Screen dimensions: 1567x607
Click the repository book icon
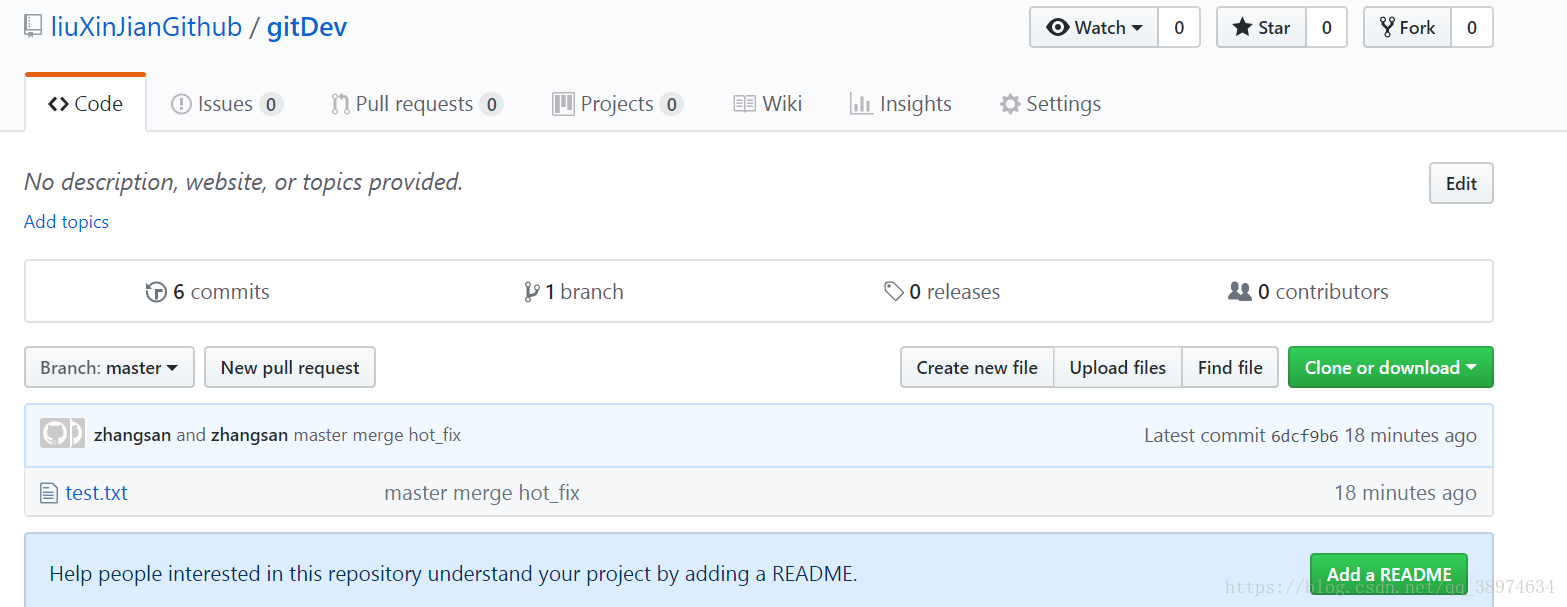(33, 27)
